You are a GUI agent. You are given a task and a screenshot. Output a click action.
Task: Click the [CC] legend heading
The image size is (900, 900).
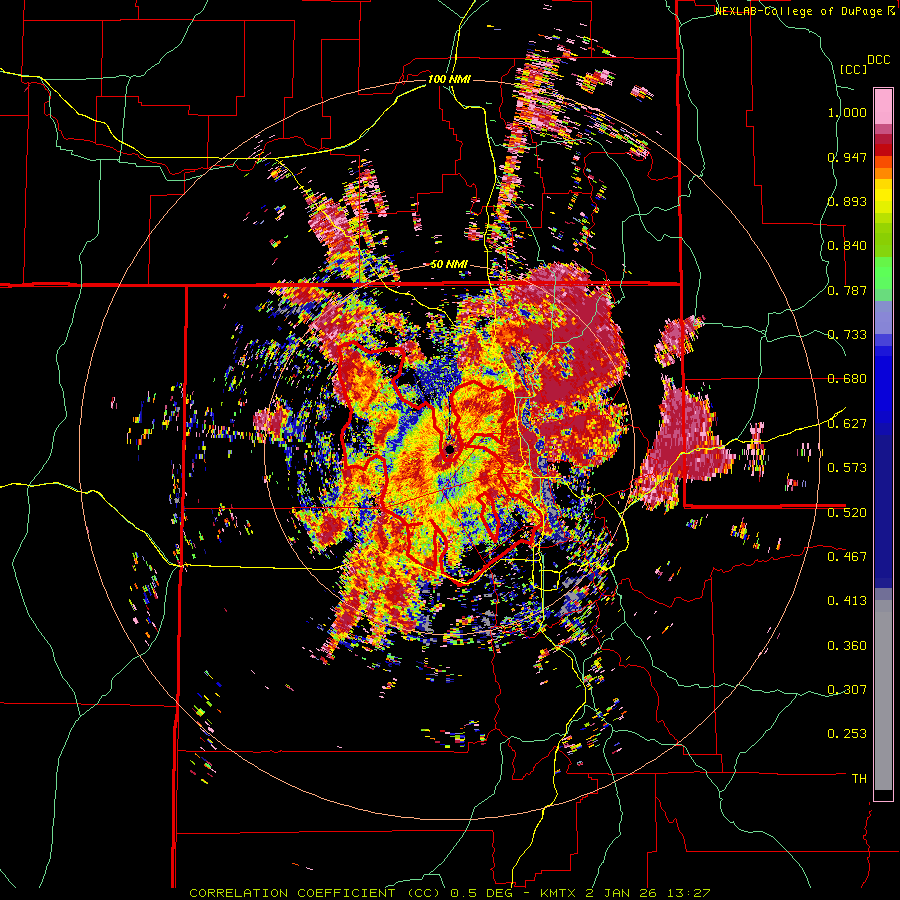854,69
